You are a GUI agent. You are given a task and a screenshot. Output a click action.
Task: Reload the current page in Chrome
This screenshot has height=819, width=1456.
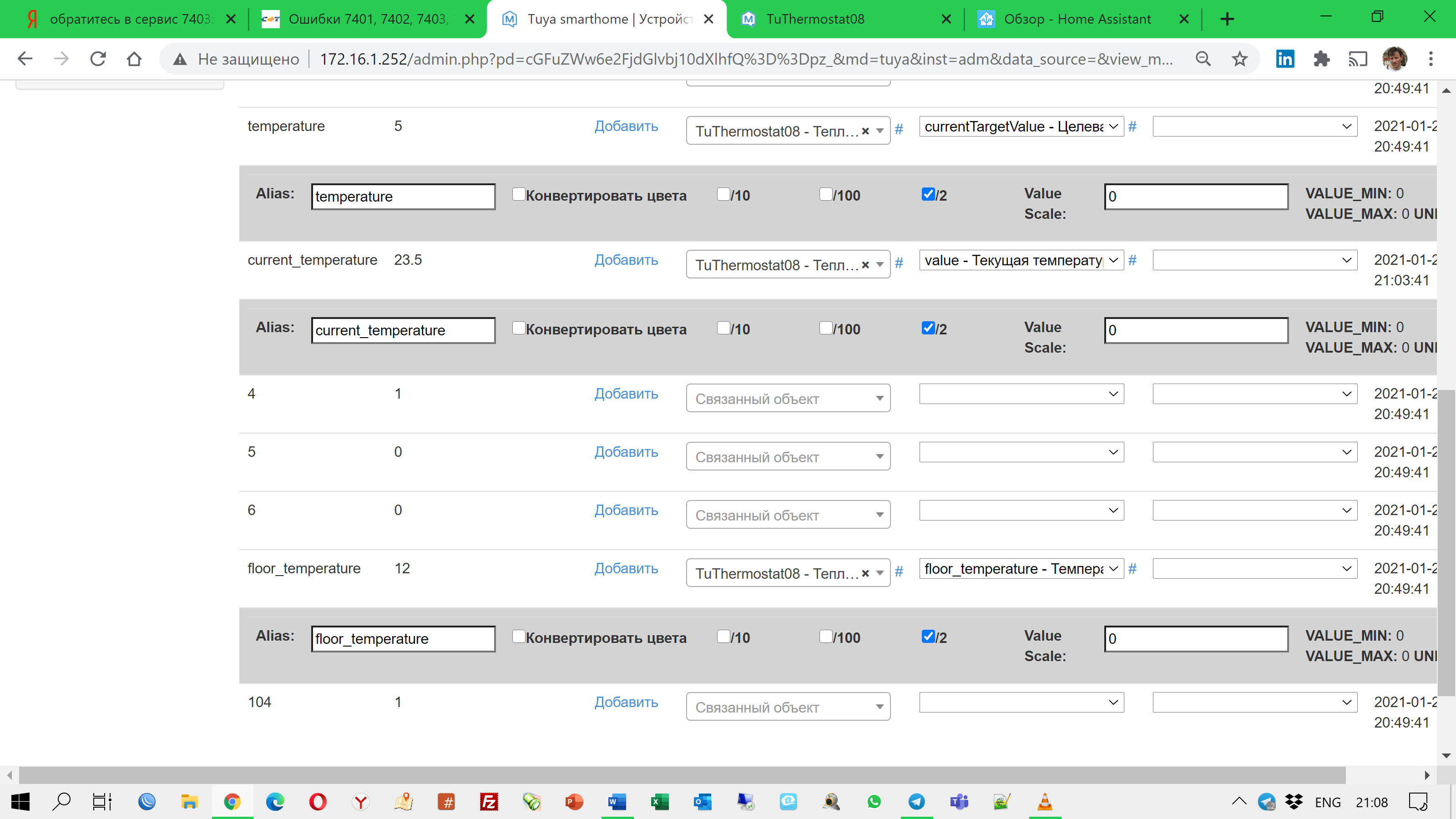97,58
